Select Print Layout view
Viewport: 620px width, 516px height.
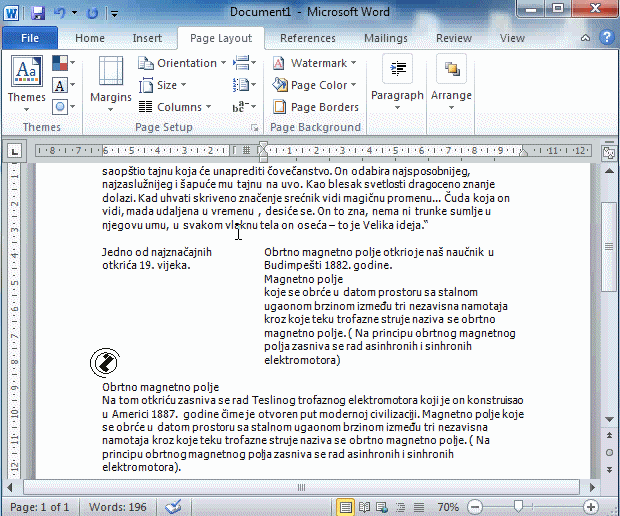click(x=346, y=507)
